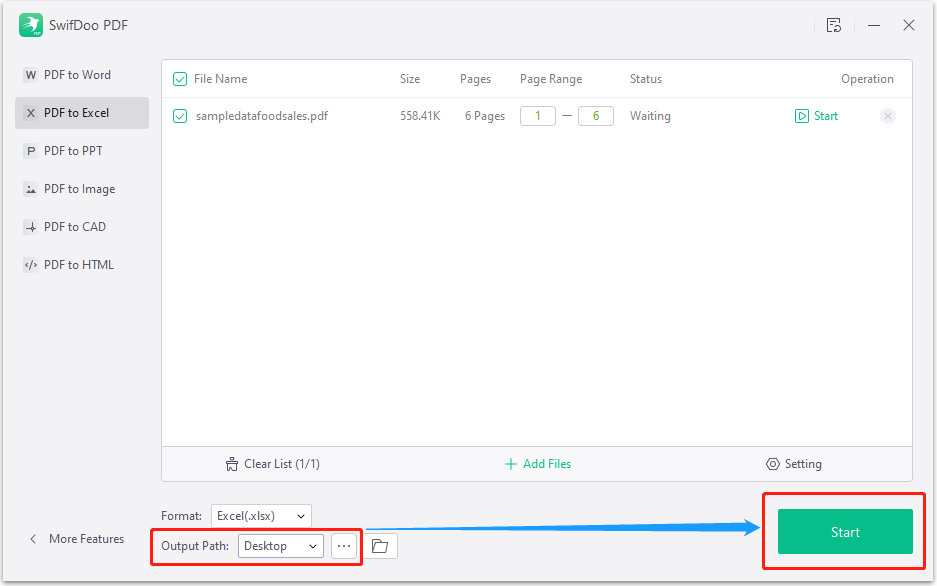Image resolution: width=937 pixels, height=586 pixels.
Task: Click the Operation column header
Action: click(867, 79)
